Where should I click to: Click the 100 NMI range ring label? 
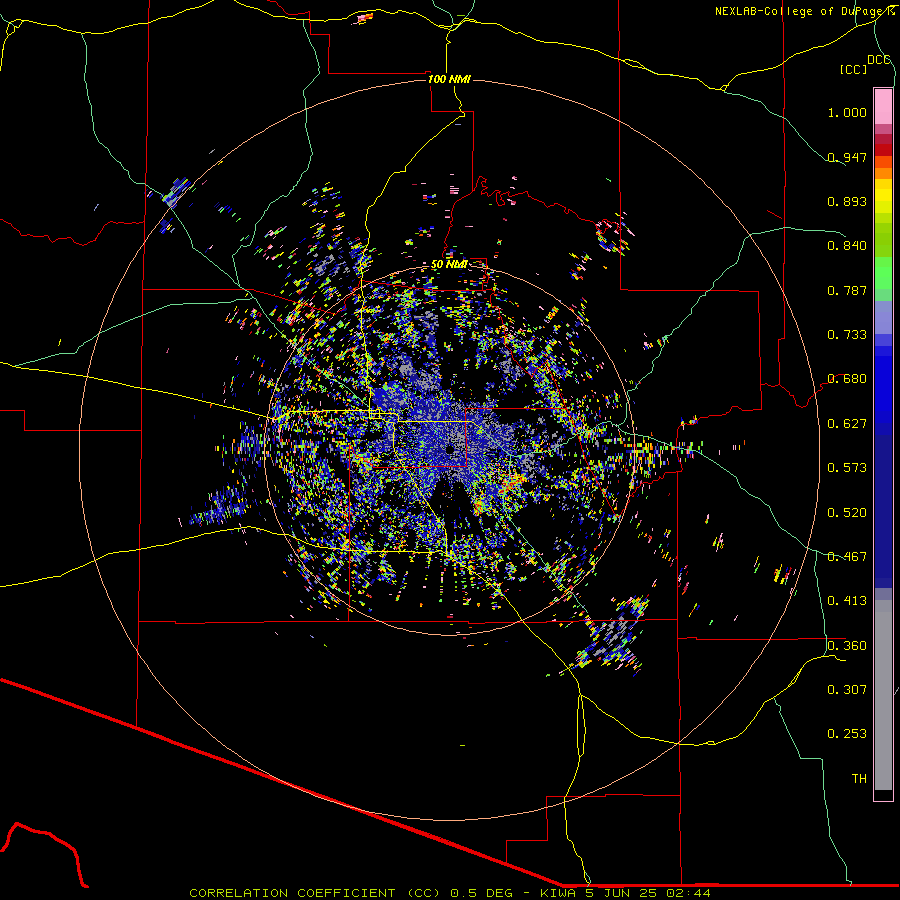tap(449, 79)
